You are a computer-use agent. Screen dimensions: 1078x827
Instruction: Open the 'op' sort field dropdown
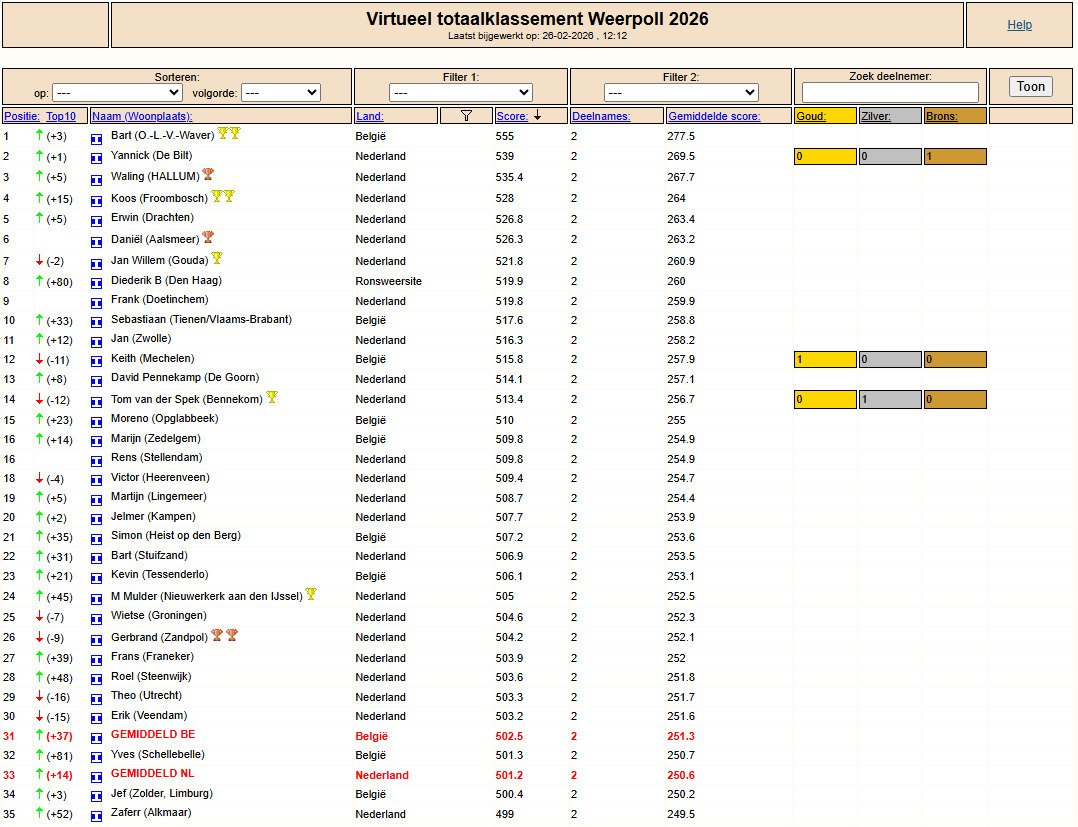(x=117, y=92)
